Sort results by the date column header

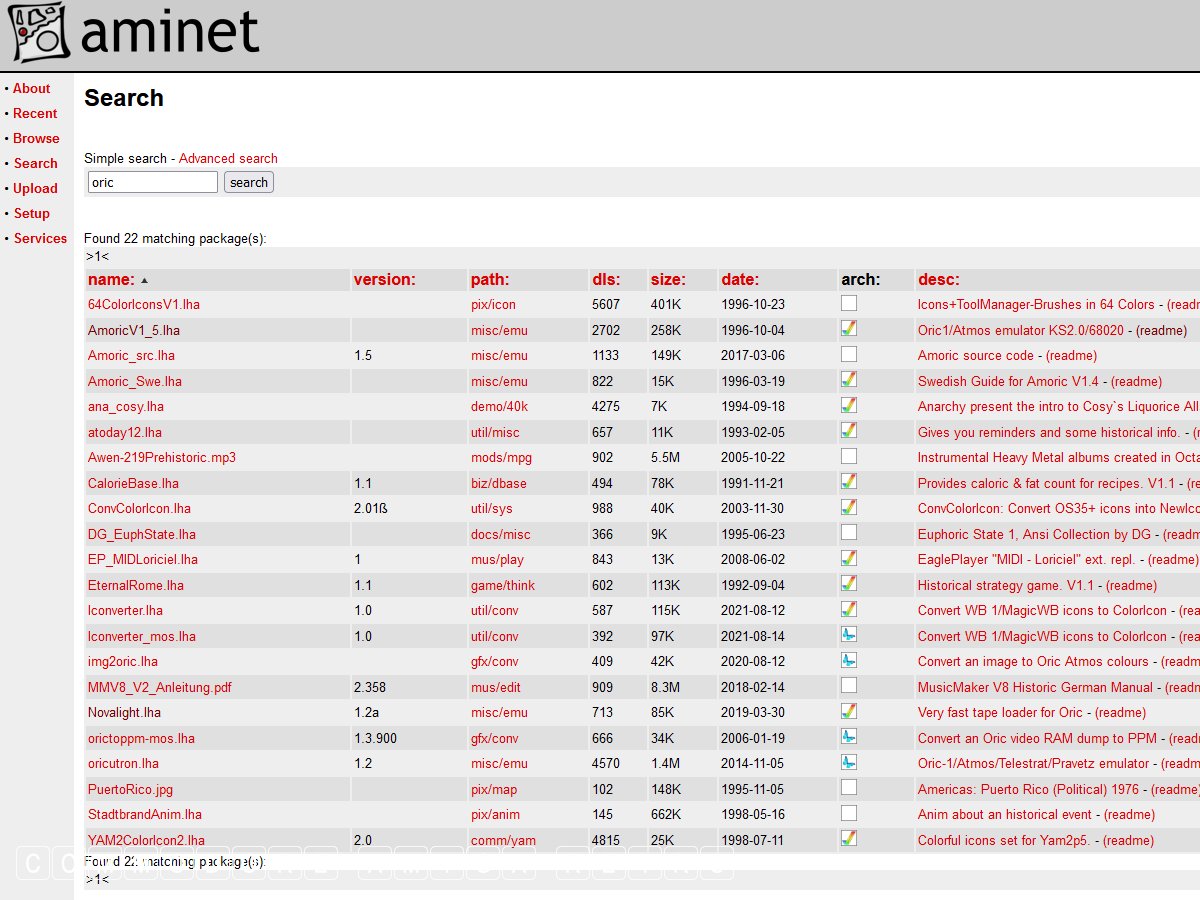[740, 280]
